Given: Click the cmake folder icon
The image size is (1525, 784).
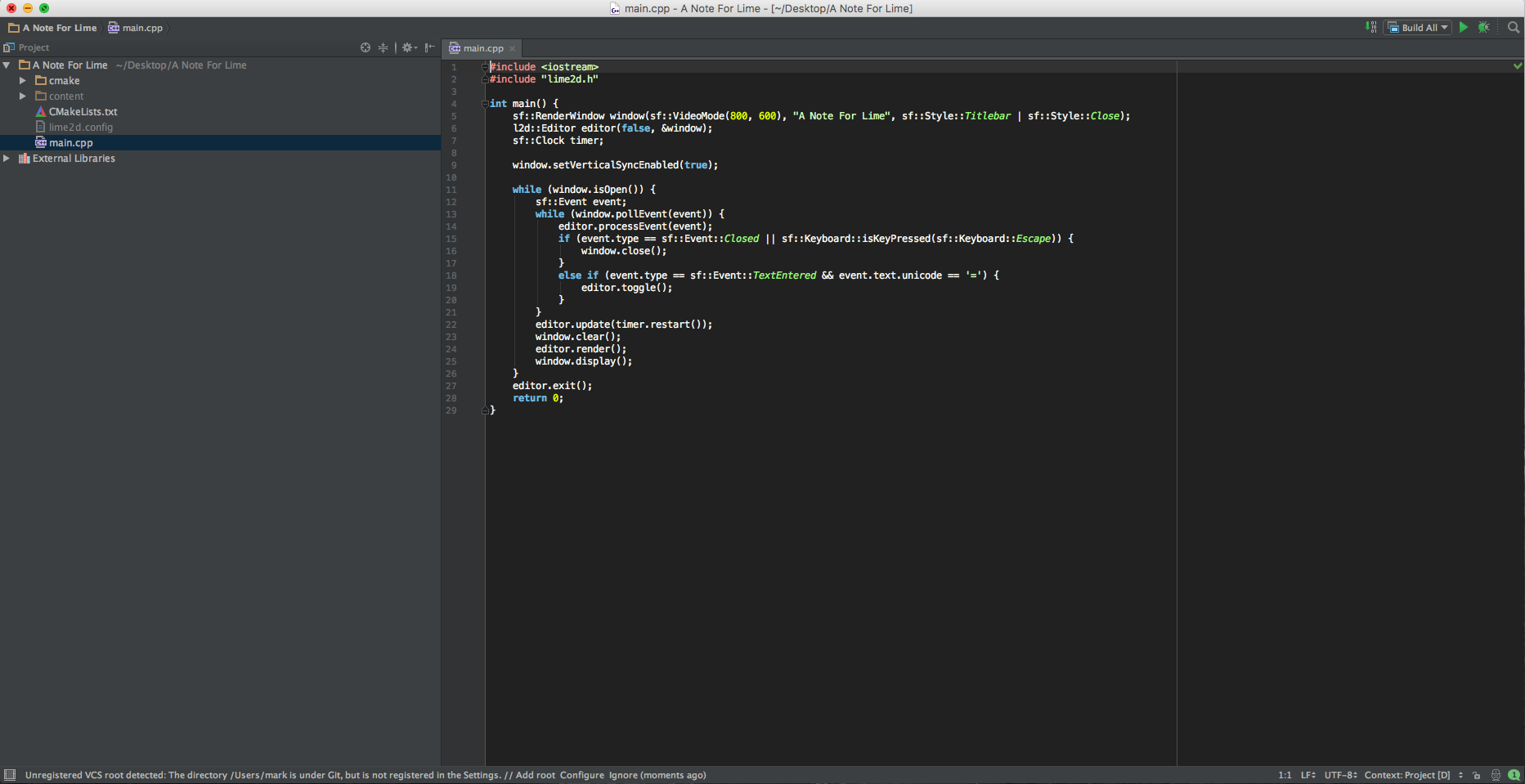Looking at the screenshot, I should point(41,80).
